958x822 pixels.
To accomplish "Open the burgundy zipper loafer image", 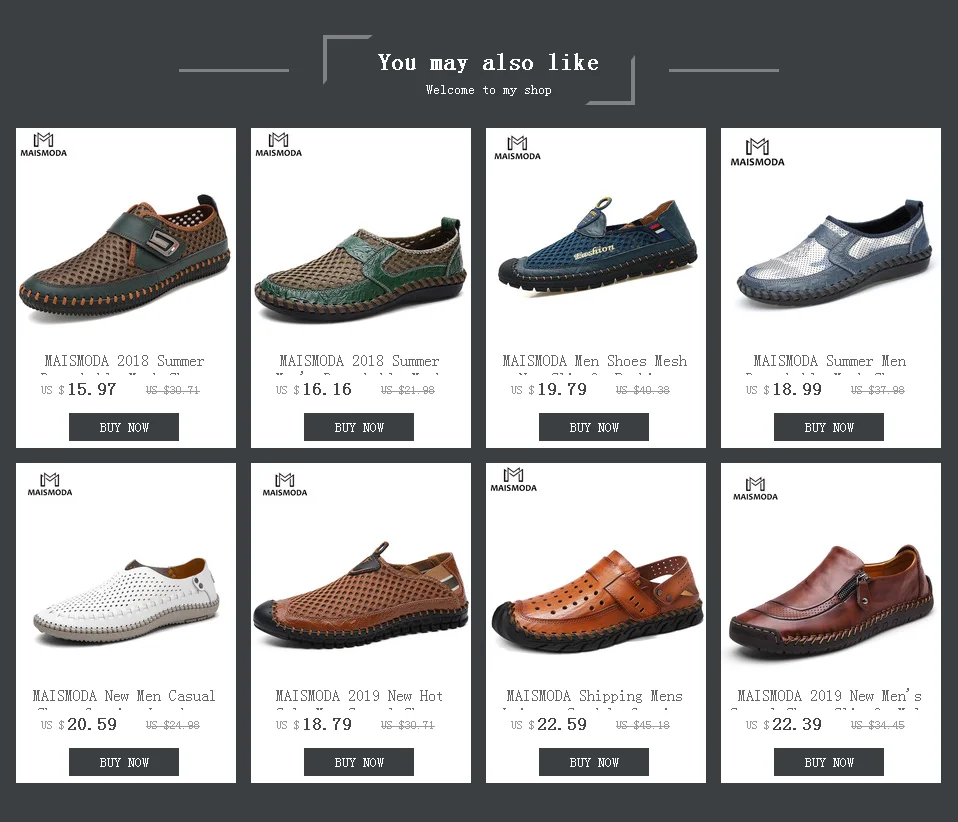I will (831, 600).
